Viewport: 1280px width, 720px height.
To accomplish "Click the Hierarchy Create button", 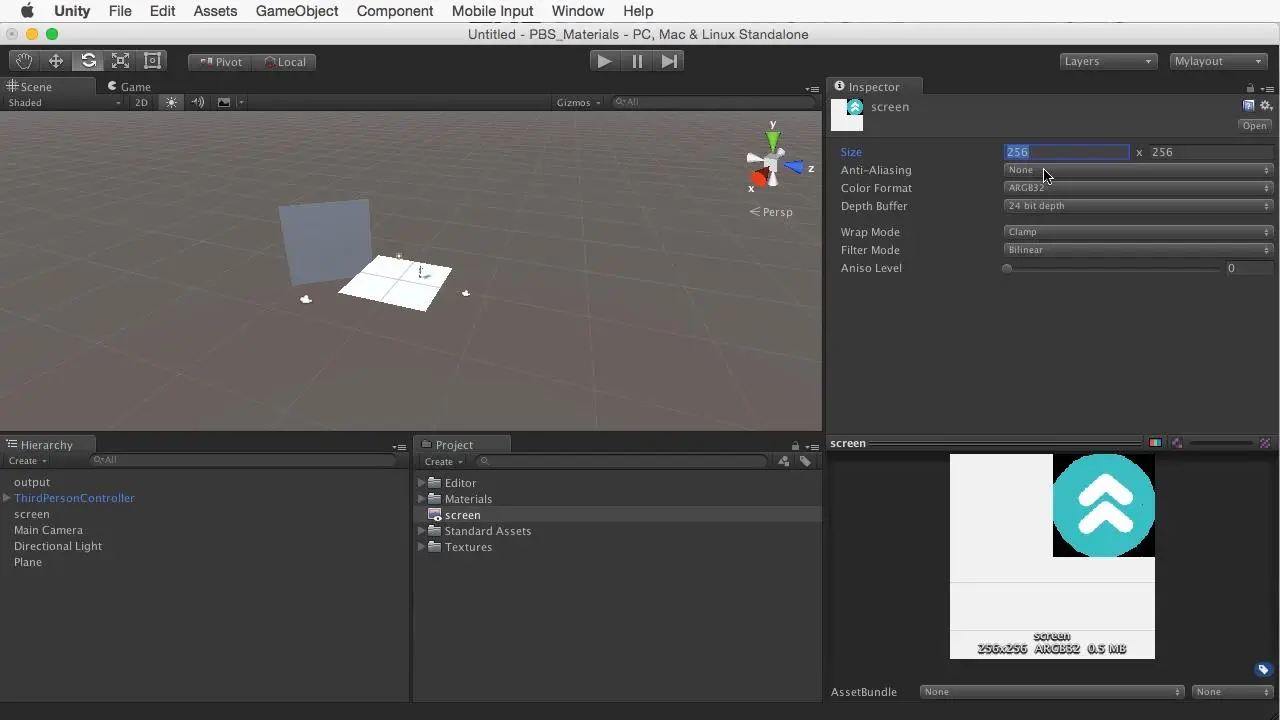I will click(28, 461).
